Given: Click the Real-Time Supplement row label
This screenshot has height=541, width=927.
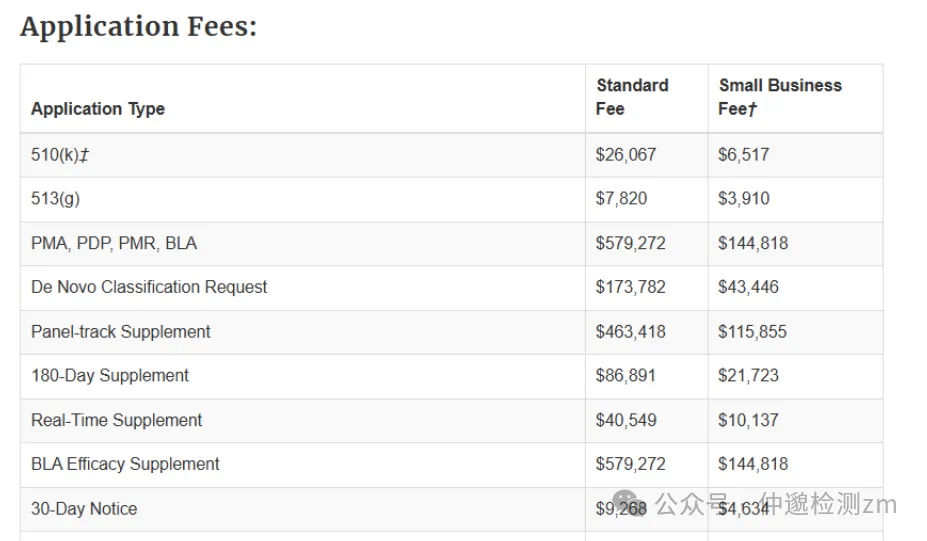Looking at the screenshot, I should (116, 420).
